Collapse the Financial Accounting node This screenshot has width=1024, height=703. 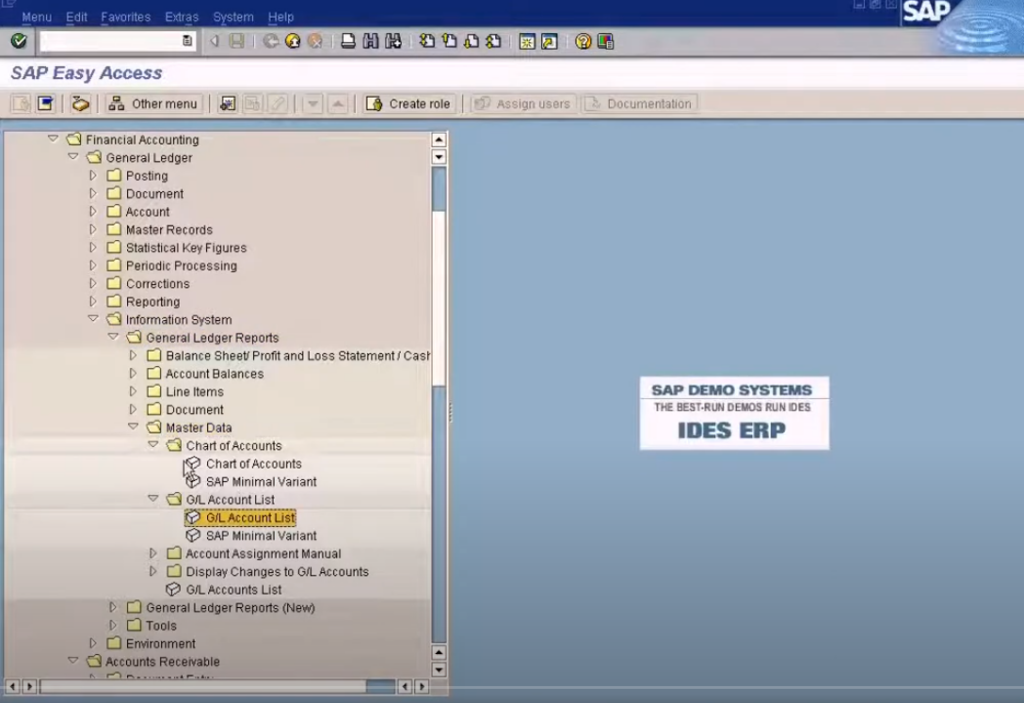tap(53, 139)
